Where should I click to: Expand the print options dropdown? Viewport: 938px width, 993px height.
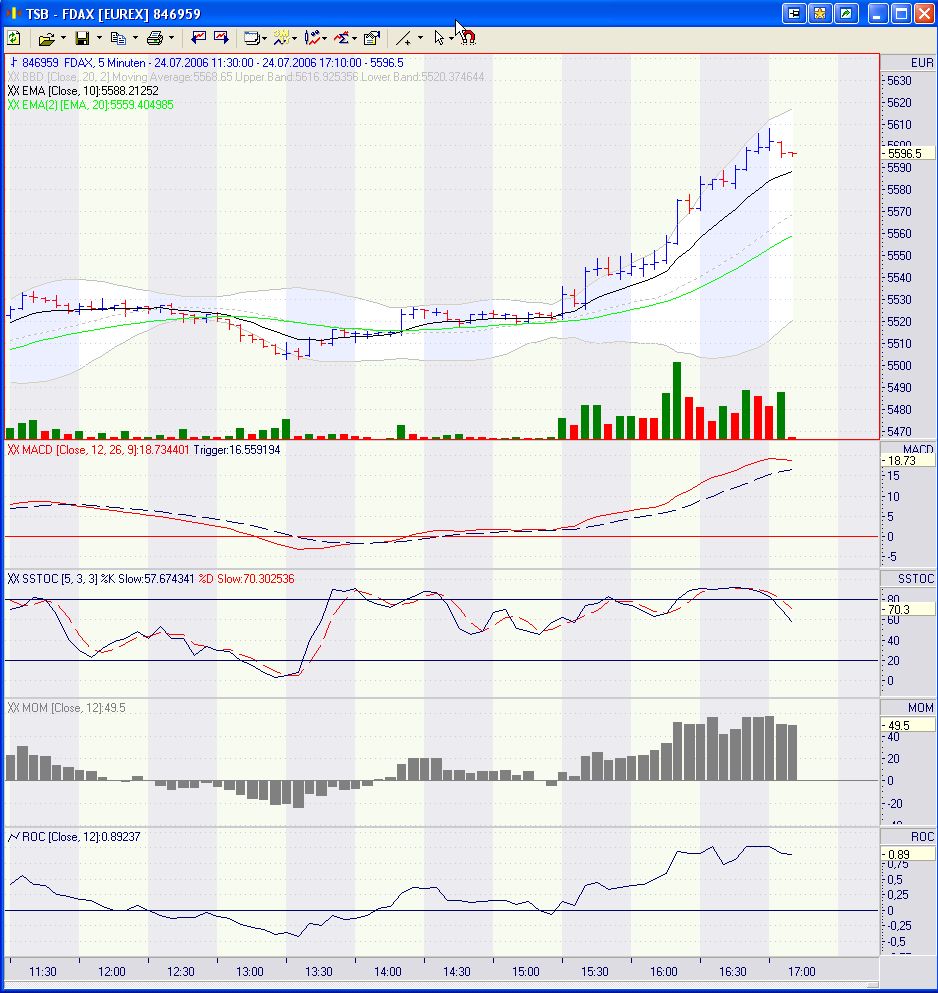click(x=172, y=37)
